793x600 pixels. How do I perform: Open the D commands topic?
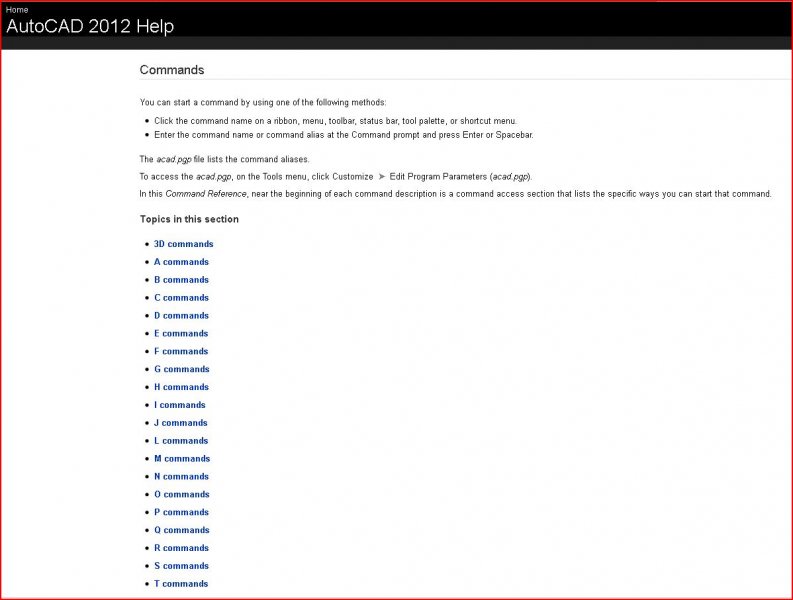(x=181, y=316)
